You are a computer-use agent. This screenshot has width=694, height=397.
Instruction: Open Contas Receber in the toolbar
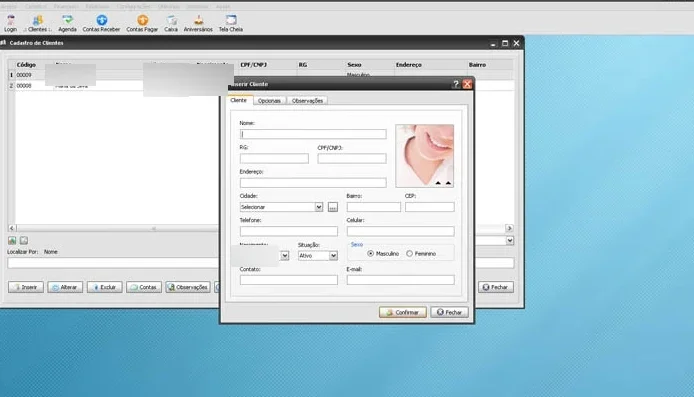[x=101, y=23]
